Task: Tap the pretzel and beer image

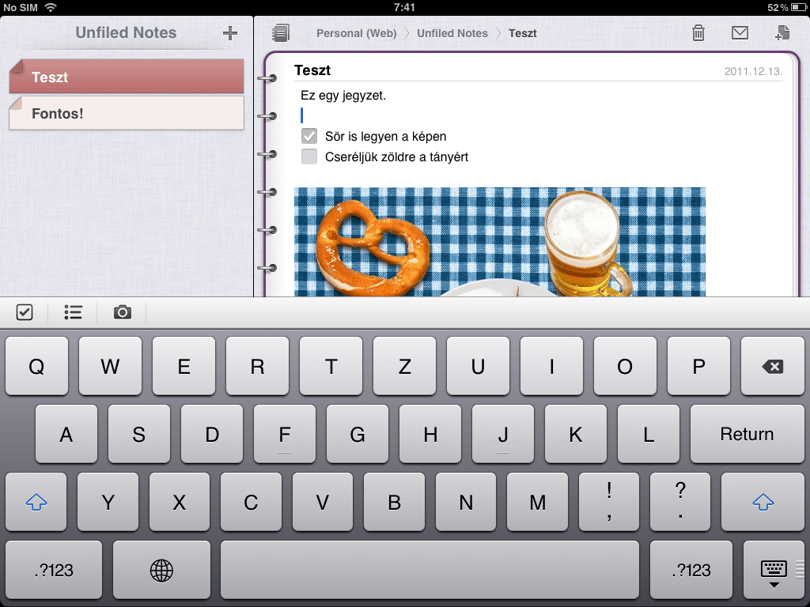Action: point(500,242)
